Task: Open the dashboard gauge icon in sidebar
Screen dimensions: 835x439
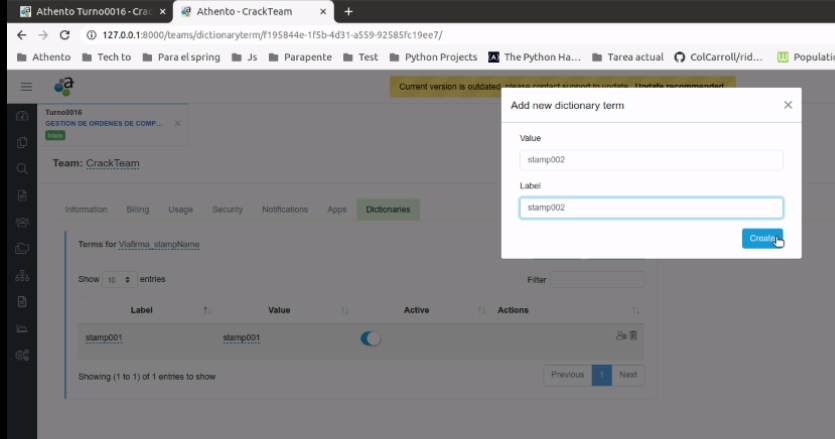Action: 22,115
